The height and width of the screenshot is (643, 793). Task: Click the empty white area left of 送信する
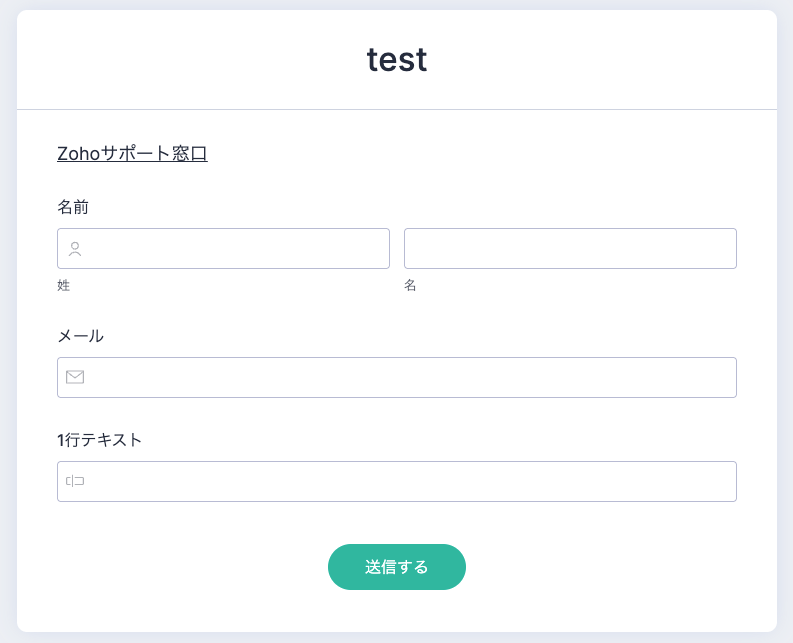180,567
